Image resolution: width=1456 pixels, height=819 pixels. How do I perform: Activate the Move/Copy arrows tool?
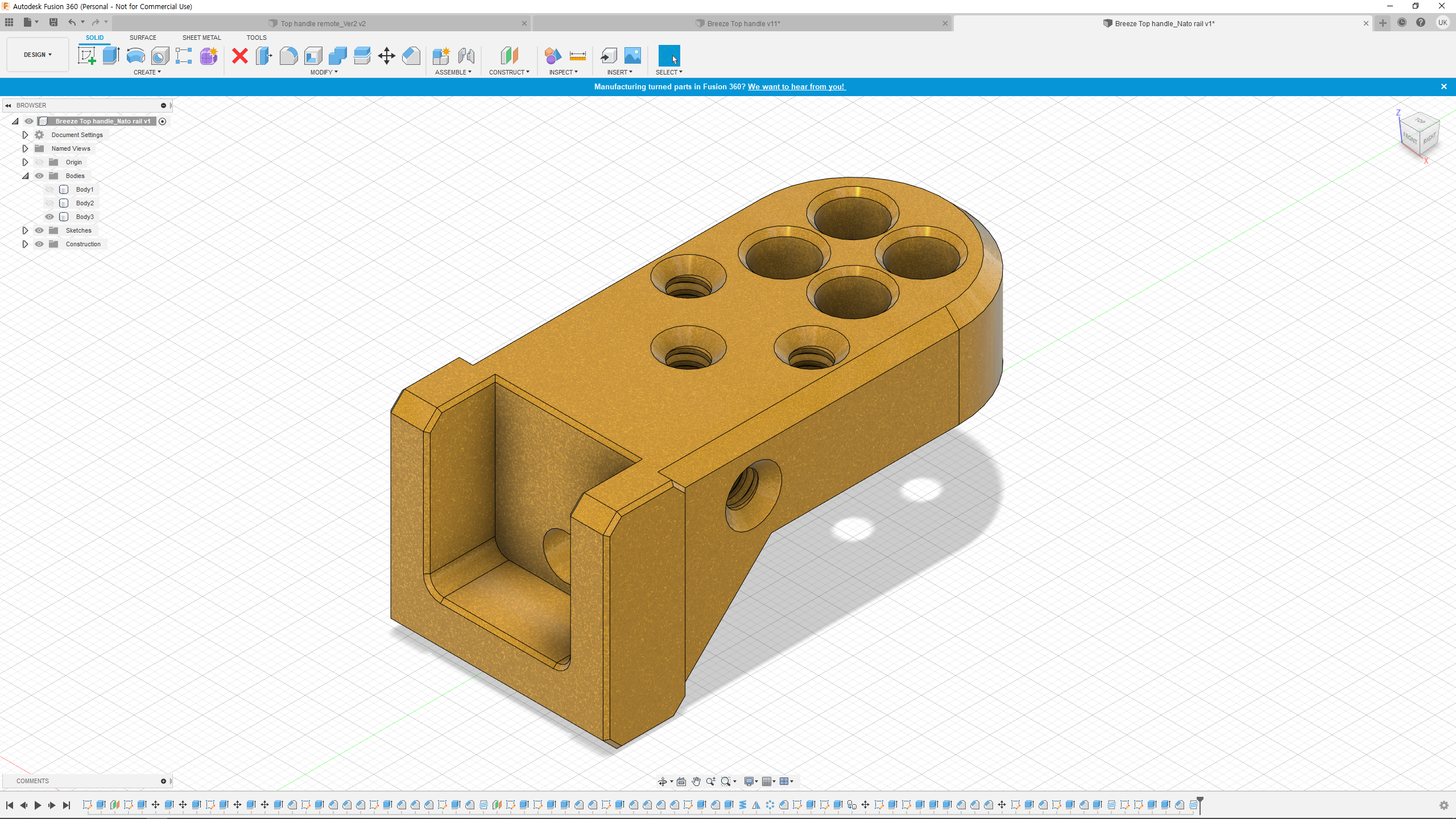tap(386, 56)
